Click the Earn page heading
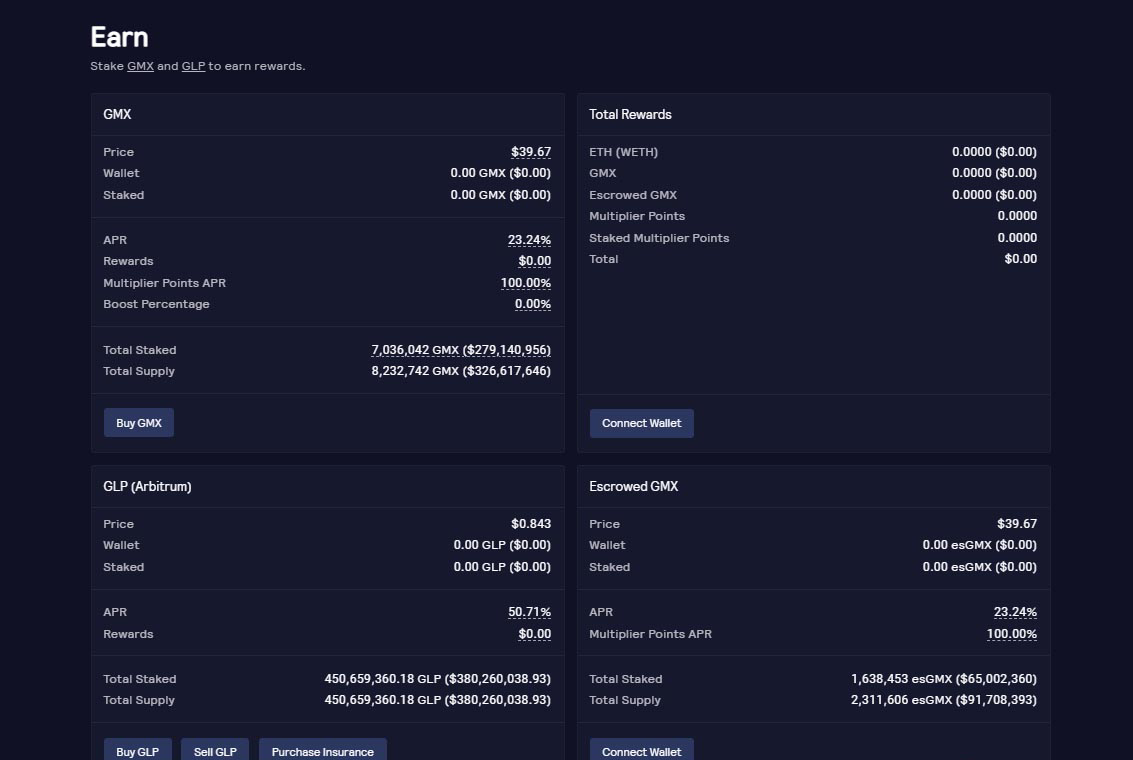This screenshot has width=1133, height=760. click(x=119, y=37)
